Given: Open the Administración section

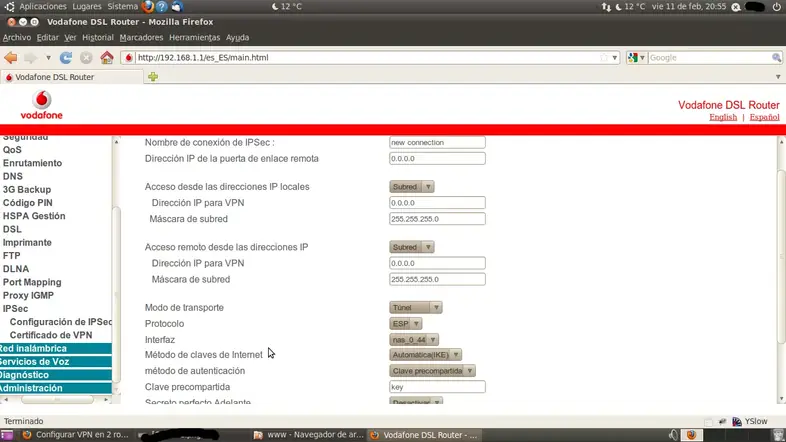Looking at the screenshot, I should pyautogui.click(x=56, y=388).
